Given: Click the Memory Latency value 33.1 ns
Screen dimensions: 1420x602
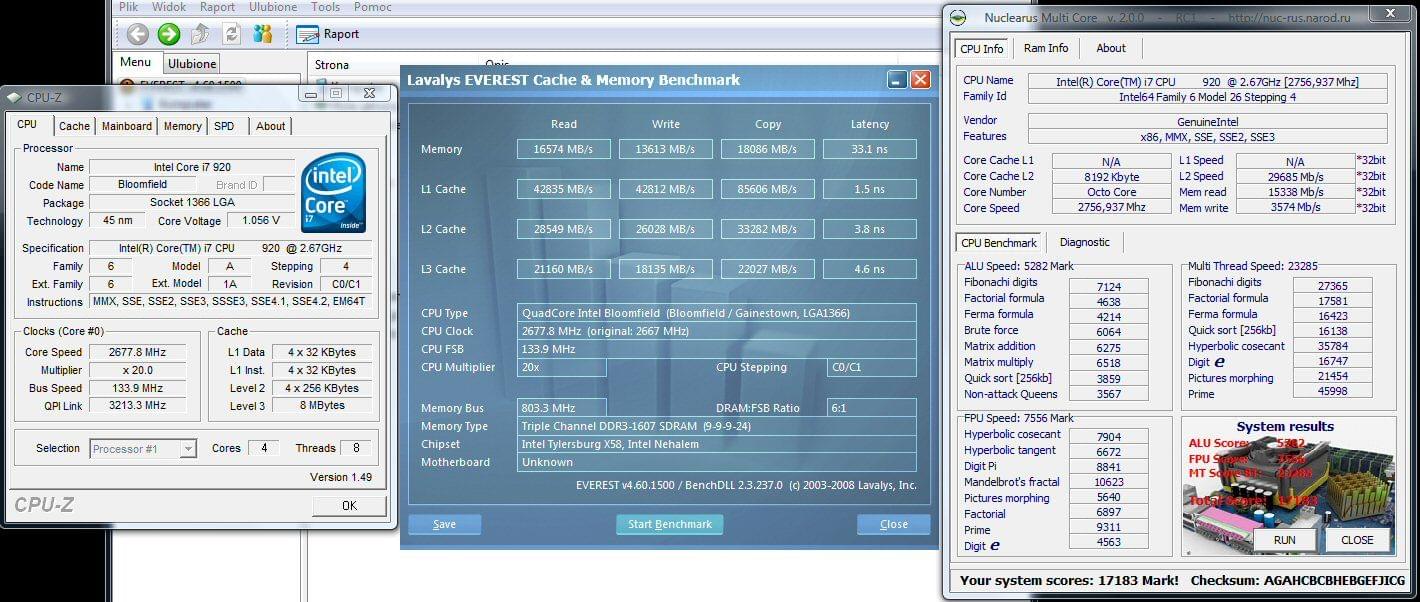Looking at the screenshot, I should [x=869, y=149].
